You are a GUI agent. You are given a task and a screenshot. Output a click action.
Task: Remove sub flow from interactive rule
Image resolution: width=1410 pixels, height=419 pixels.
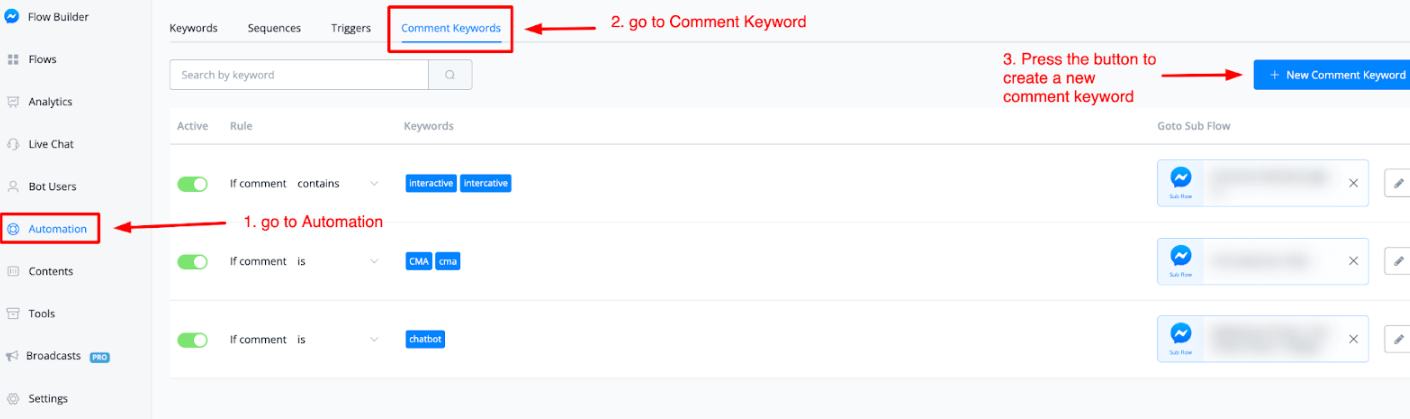pos(1353,183)
